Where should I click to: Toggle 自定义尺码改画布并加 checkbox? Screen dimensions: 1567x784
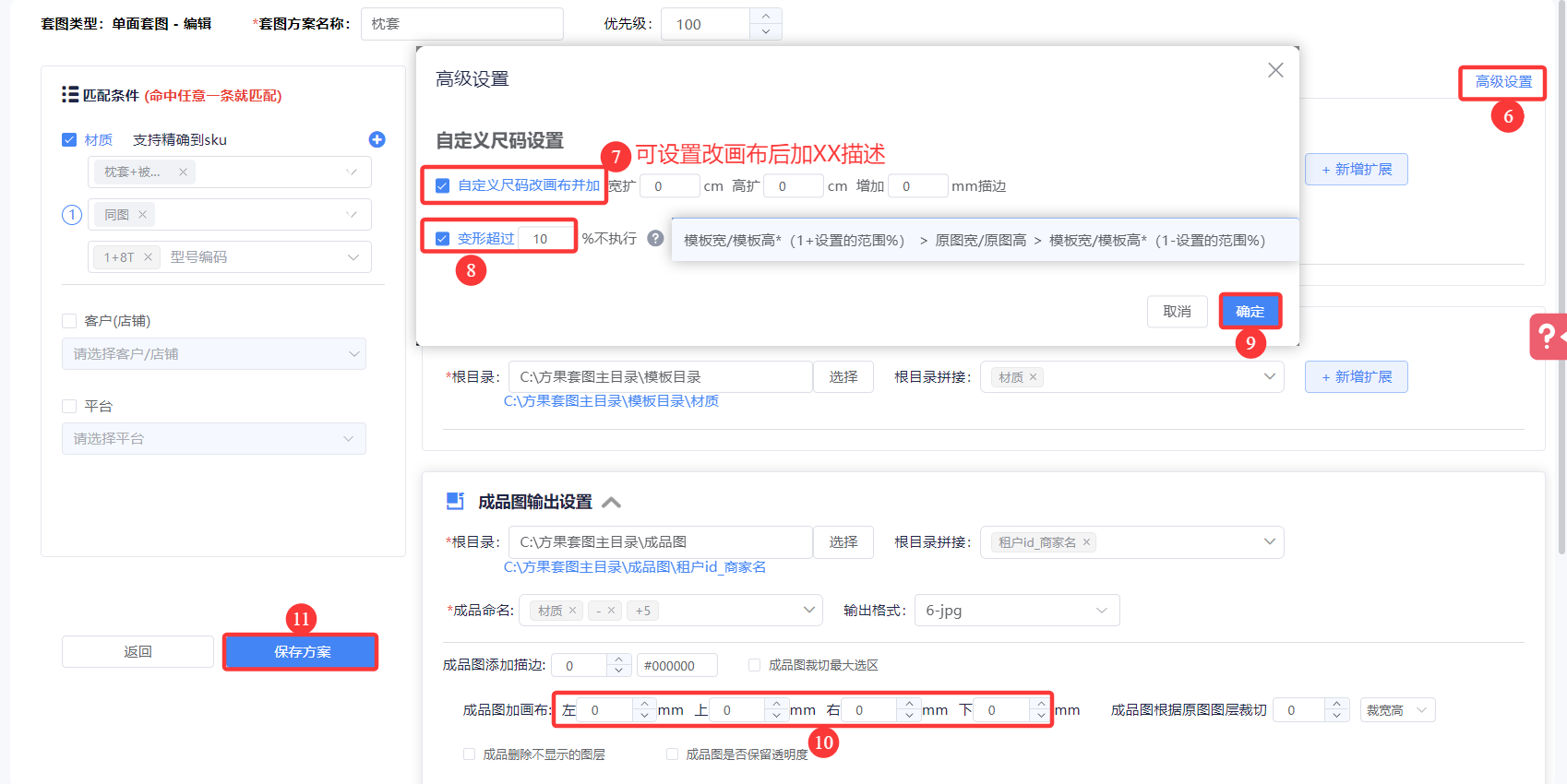pos(443,185)
